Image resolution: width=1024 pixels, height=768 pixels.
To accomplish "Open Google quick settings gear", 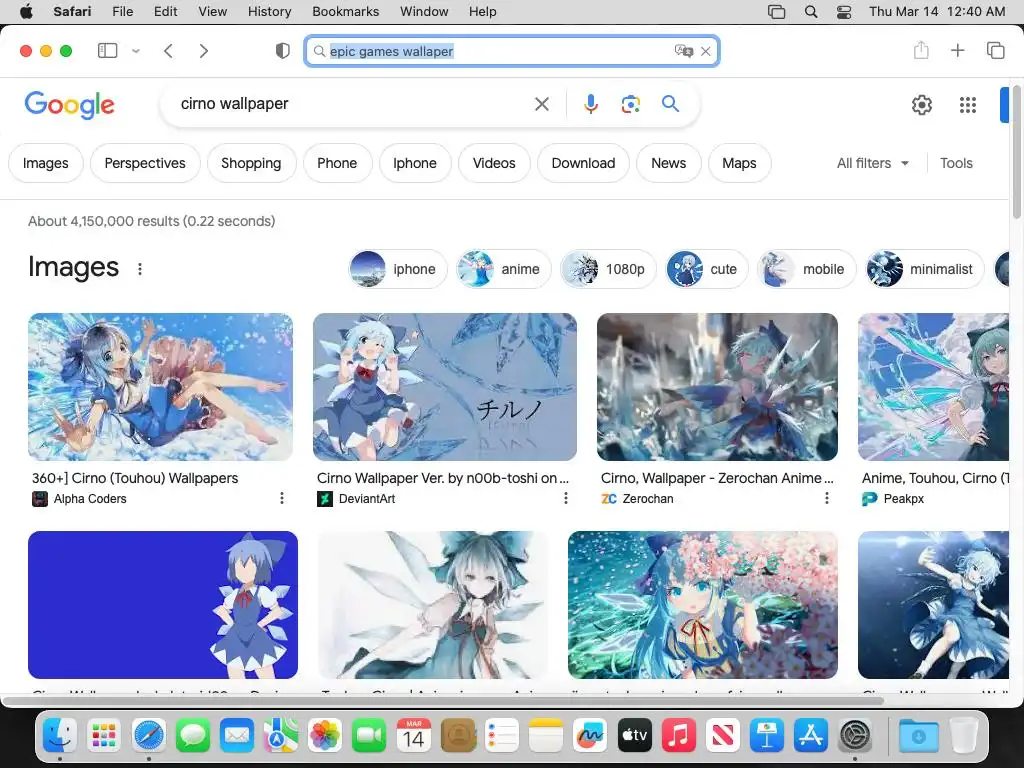I will tap(921, 104).
